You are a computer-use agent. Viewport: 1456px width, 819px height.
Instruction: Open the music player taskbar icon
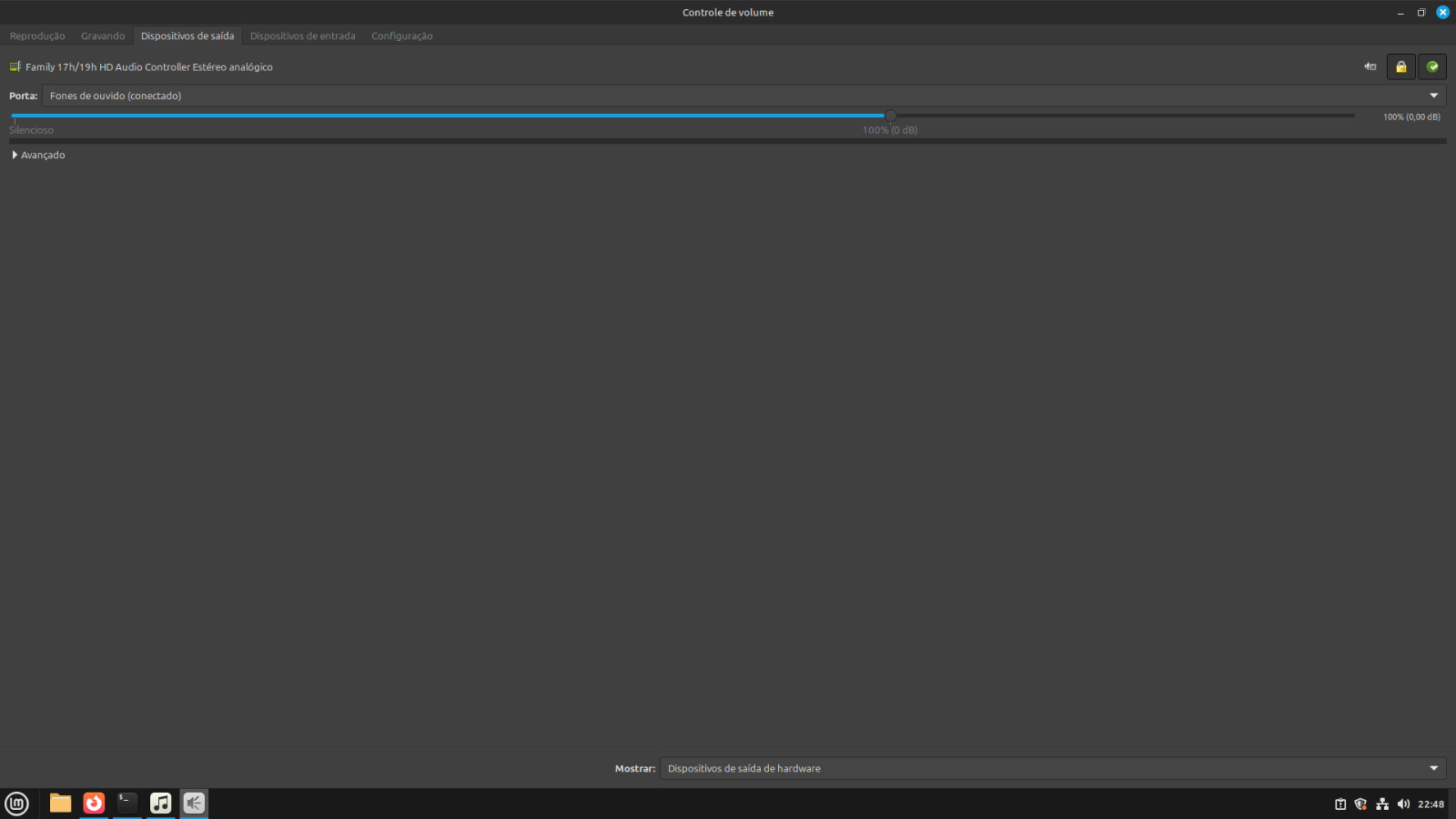(160, 803)
